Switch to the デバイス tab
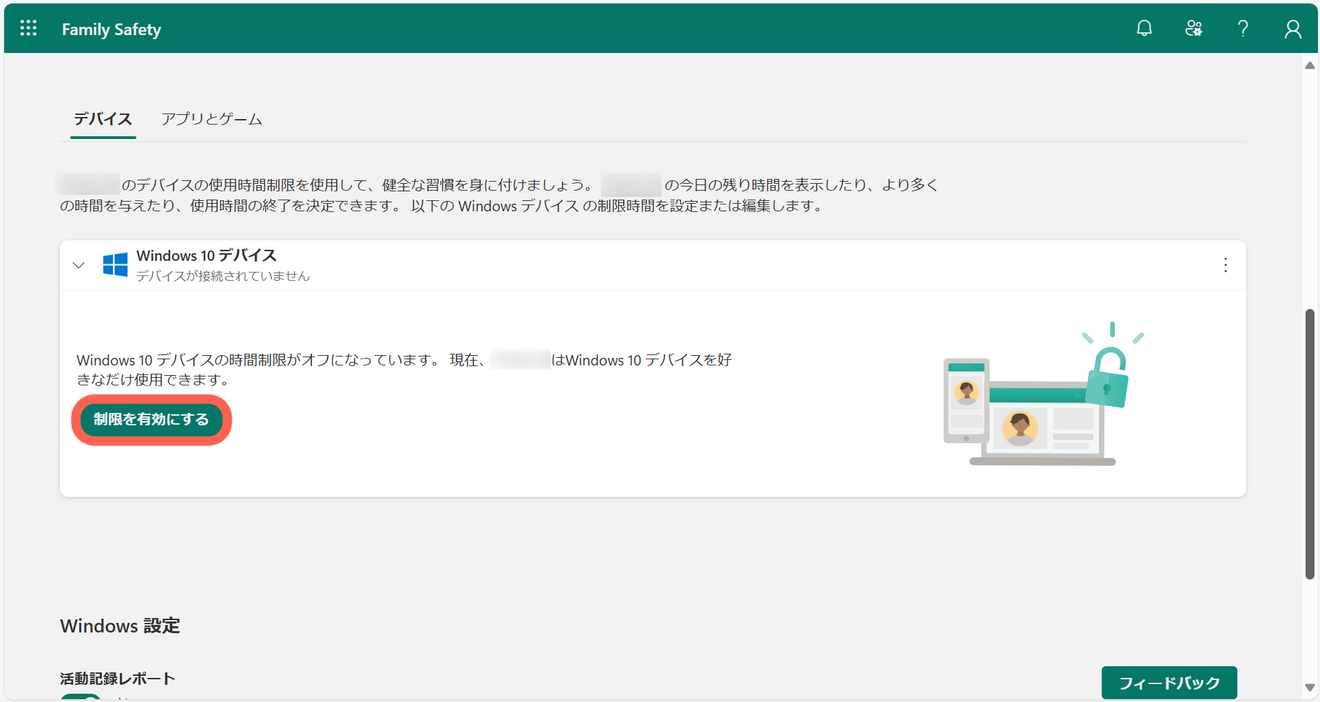 (x=103, y=119)
